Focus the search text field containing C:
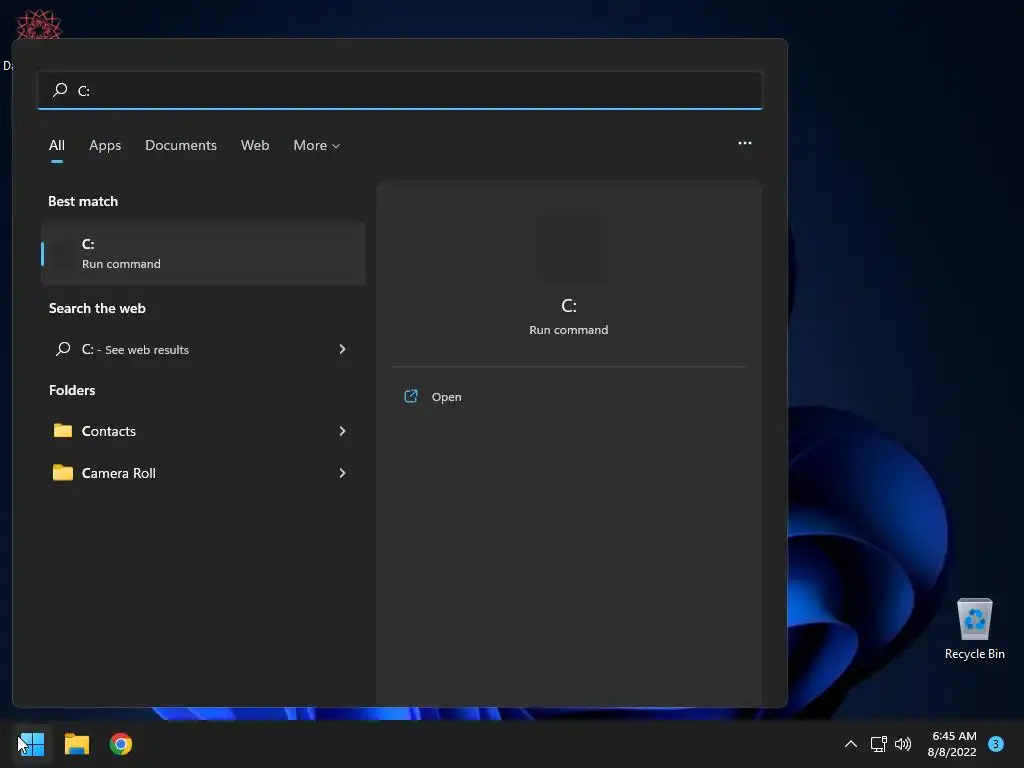 [400, 90]
